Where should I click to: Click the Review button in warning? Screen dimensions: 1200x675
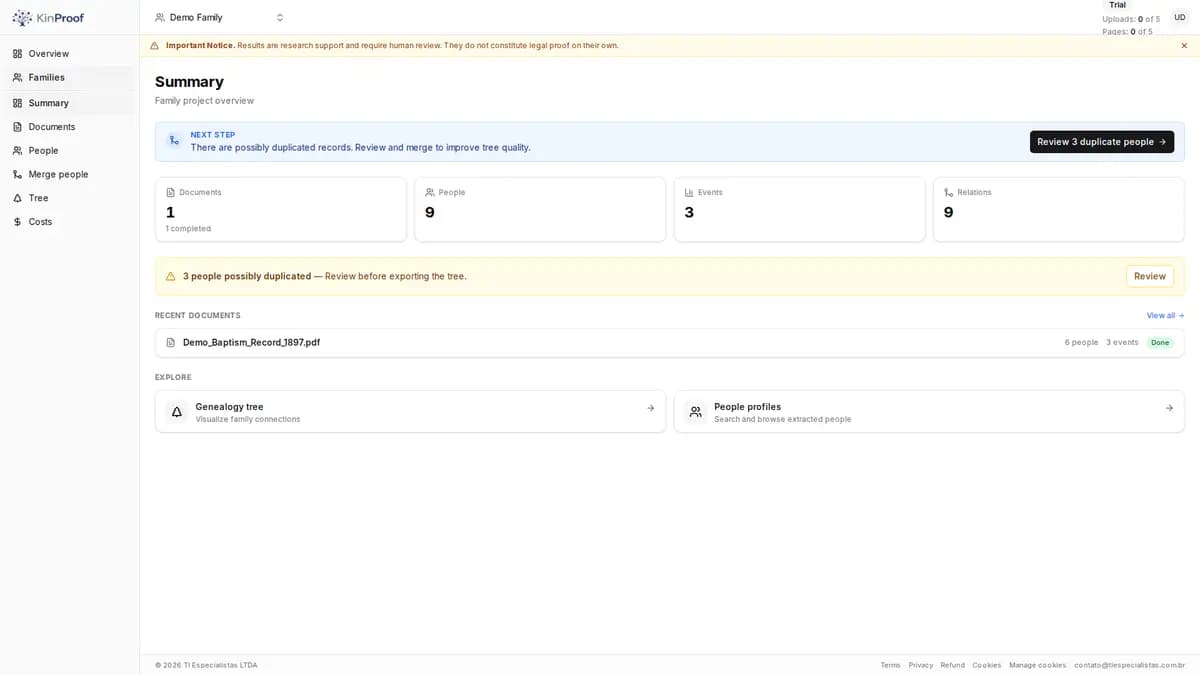[x=1150, y=276]
